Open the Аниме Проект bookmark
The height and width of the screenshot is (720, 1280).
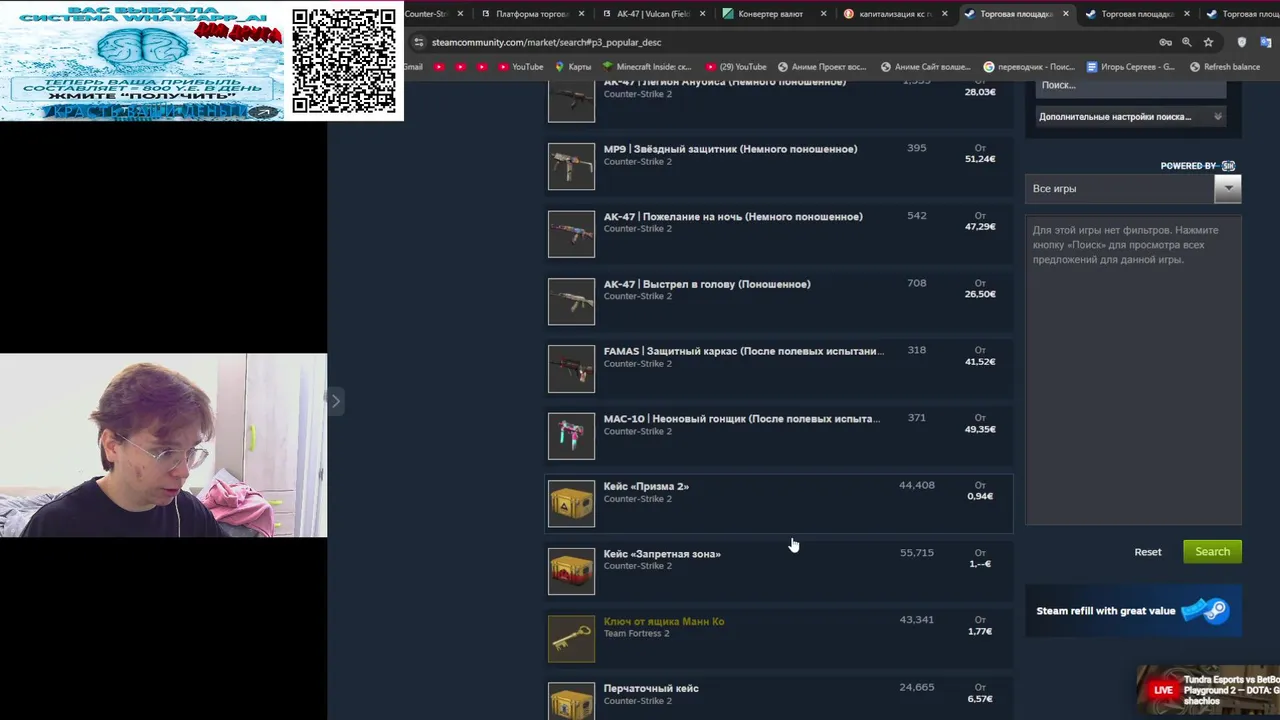[x=822, y=67]
